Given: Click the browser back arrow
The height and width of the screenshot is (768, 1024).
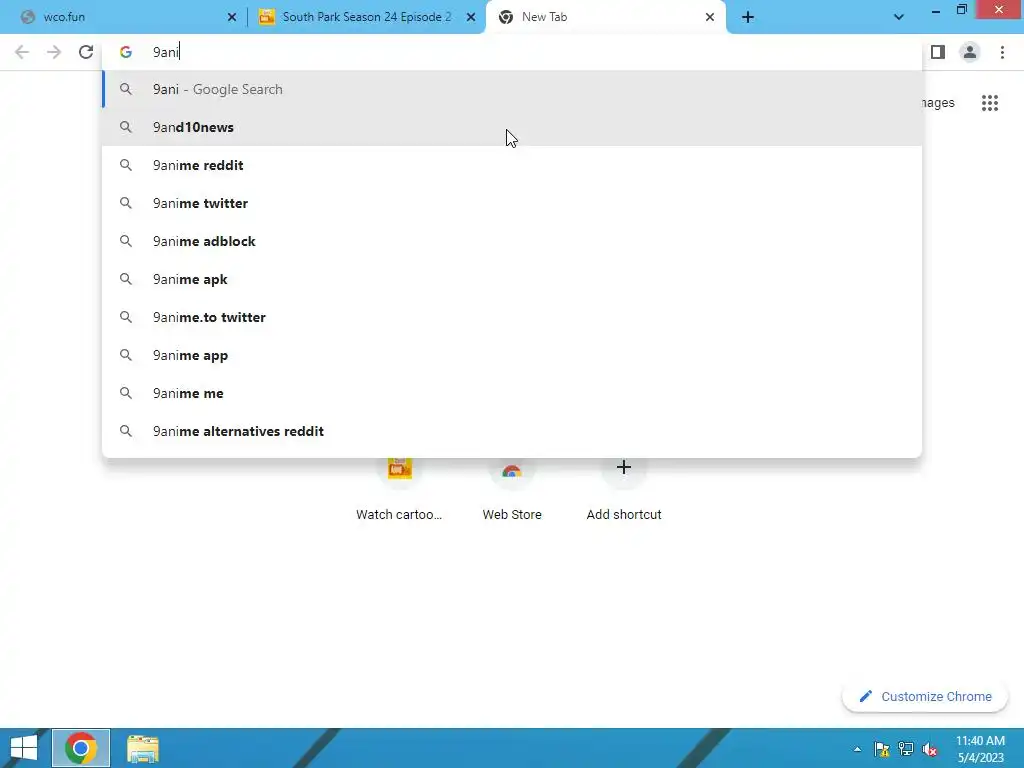Looking at the screenshot, I should point(22,52).
